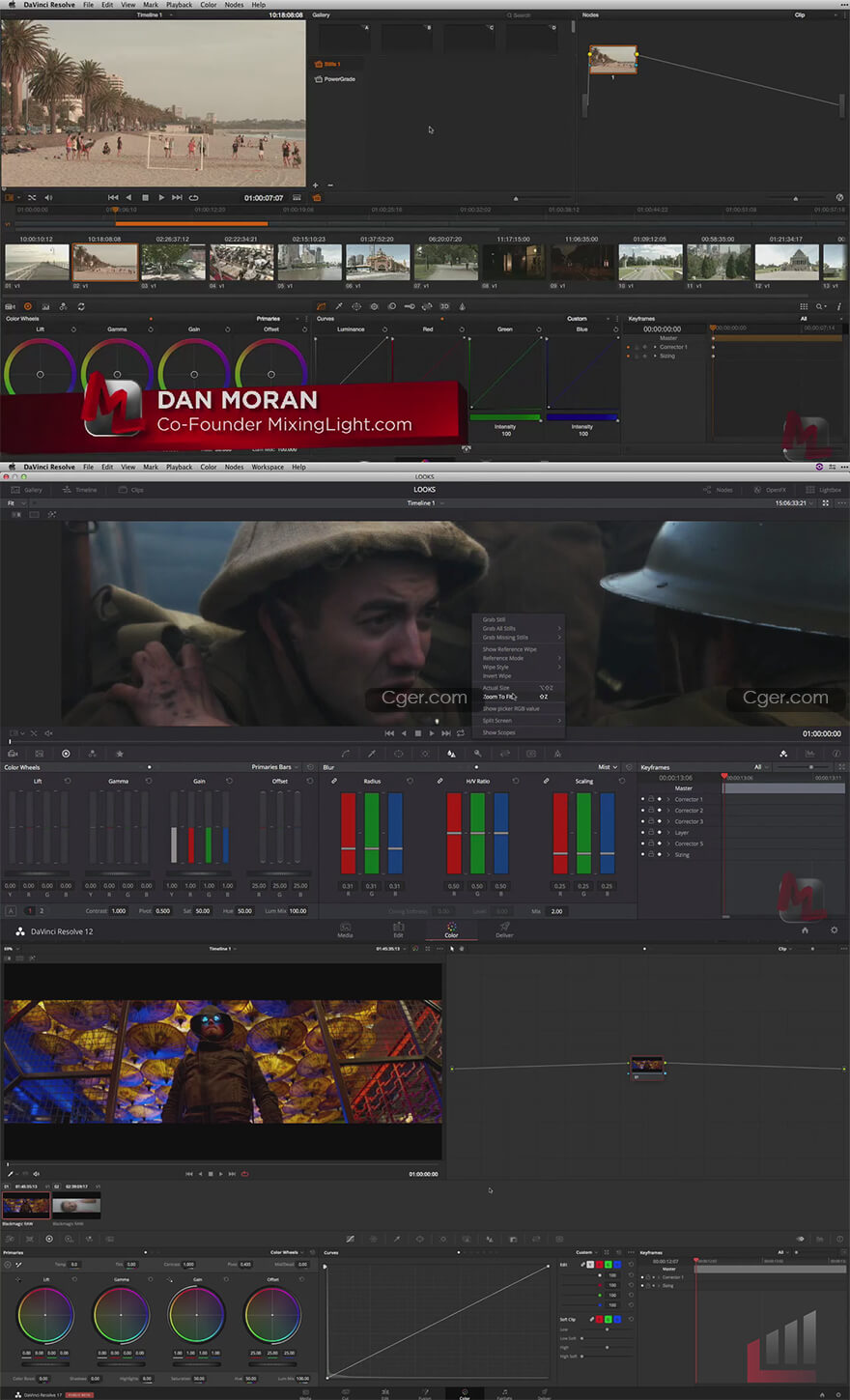Expand Split Screen submenu in context menu
Image resolution: width=850 pixels, height=1400 pixels.
[518, 720]
